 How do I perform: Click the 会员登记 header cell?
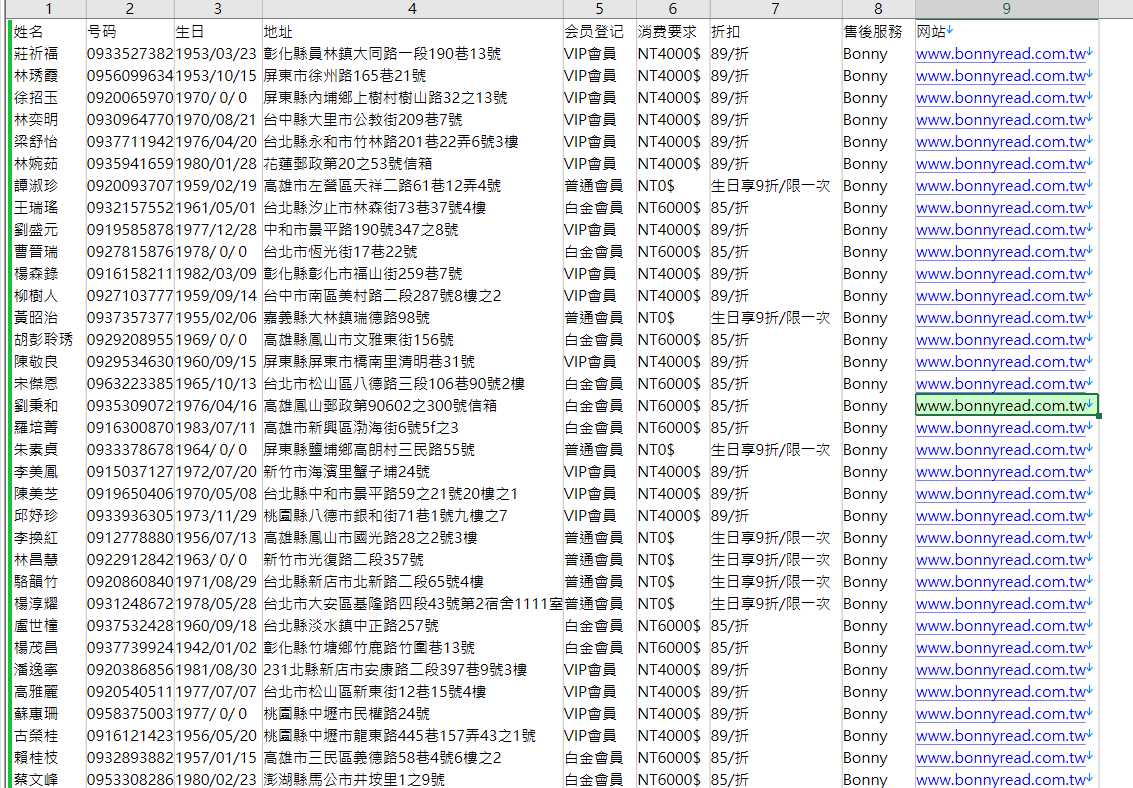tap(600, 32)
